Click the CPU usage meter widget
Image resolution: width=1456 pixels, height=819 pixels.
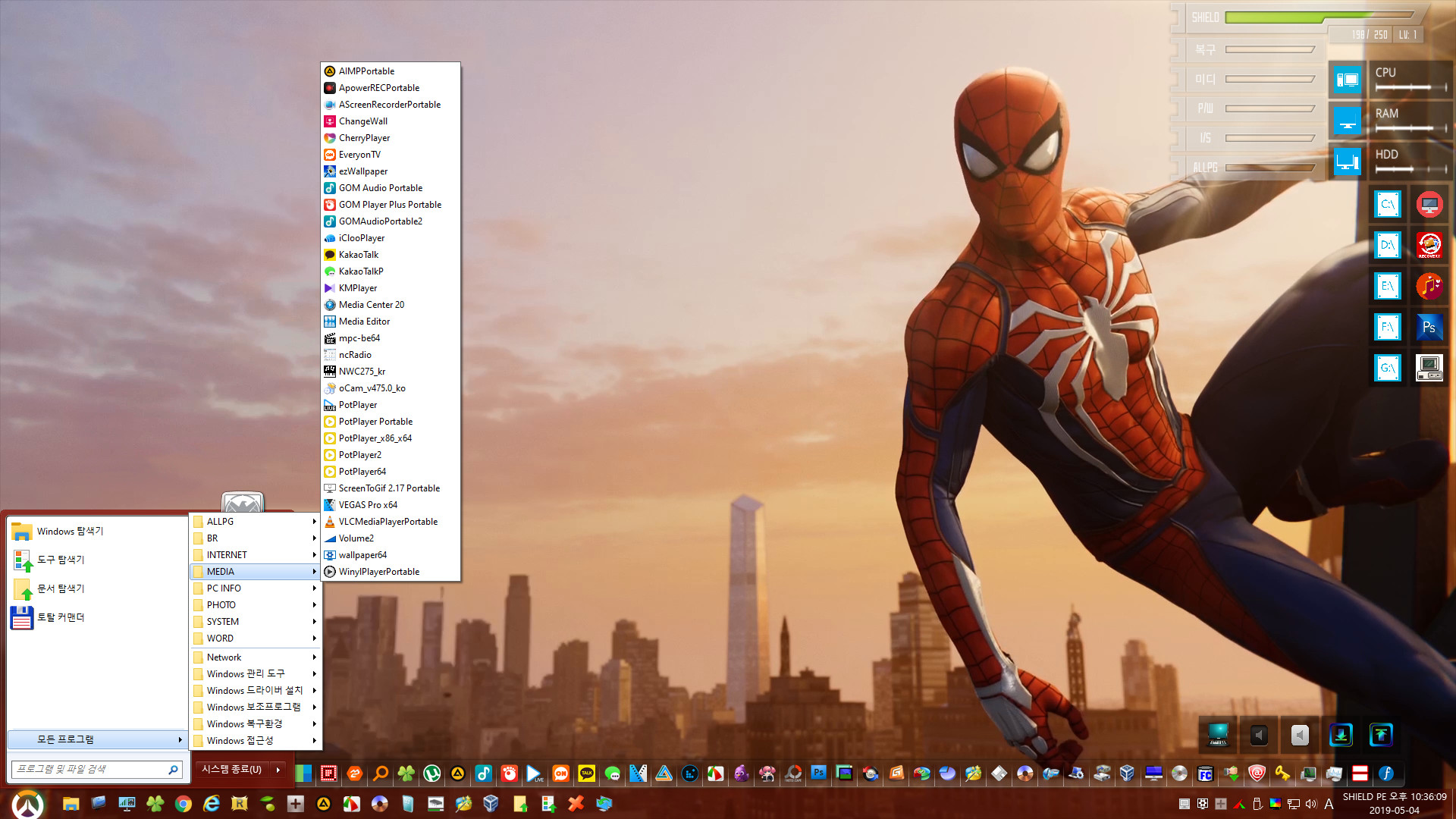coord(1410,79)
